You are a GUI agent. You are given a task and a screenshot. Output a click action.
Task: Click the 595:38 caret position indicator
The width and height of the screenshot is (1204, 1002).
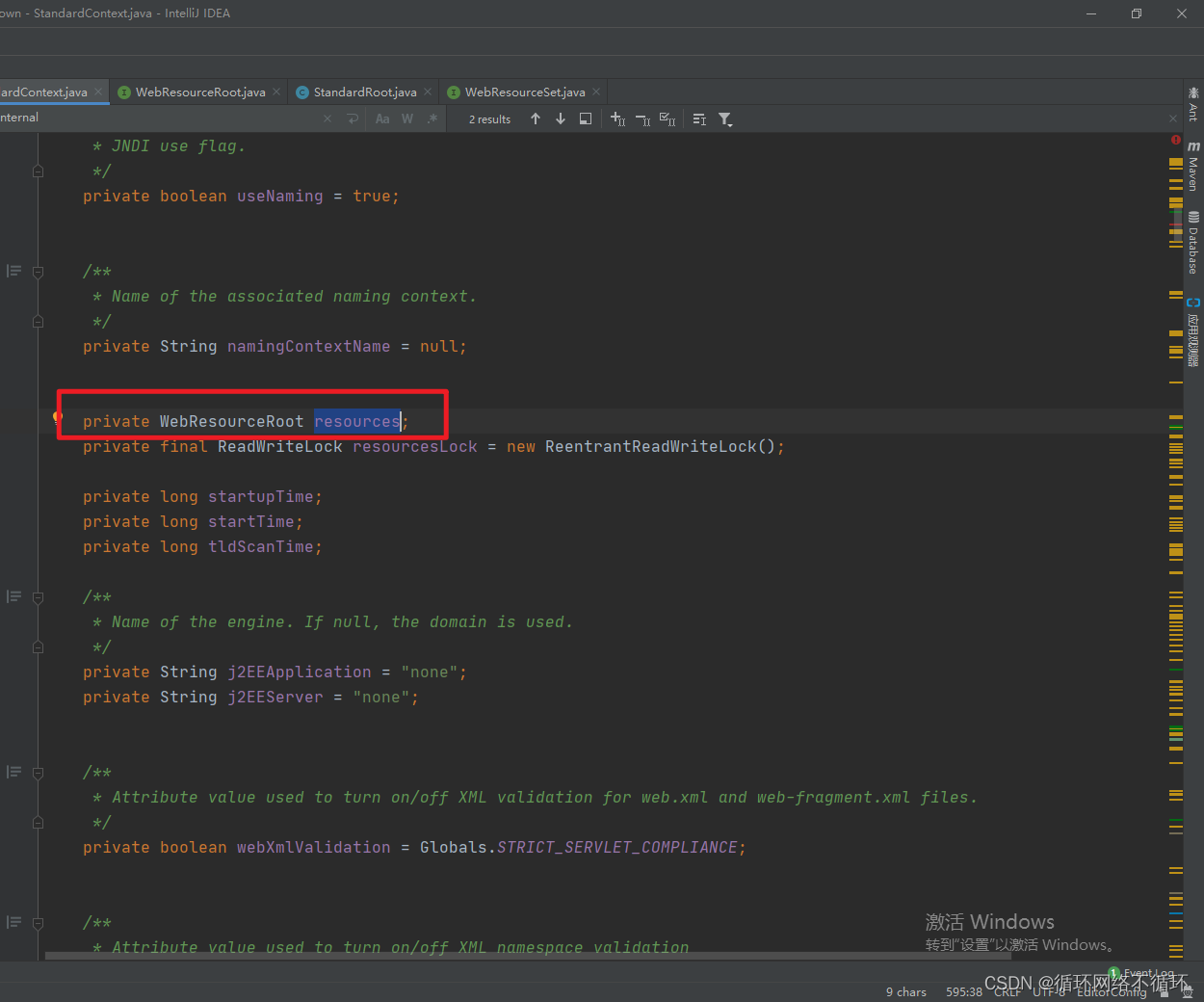point(963,991)
